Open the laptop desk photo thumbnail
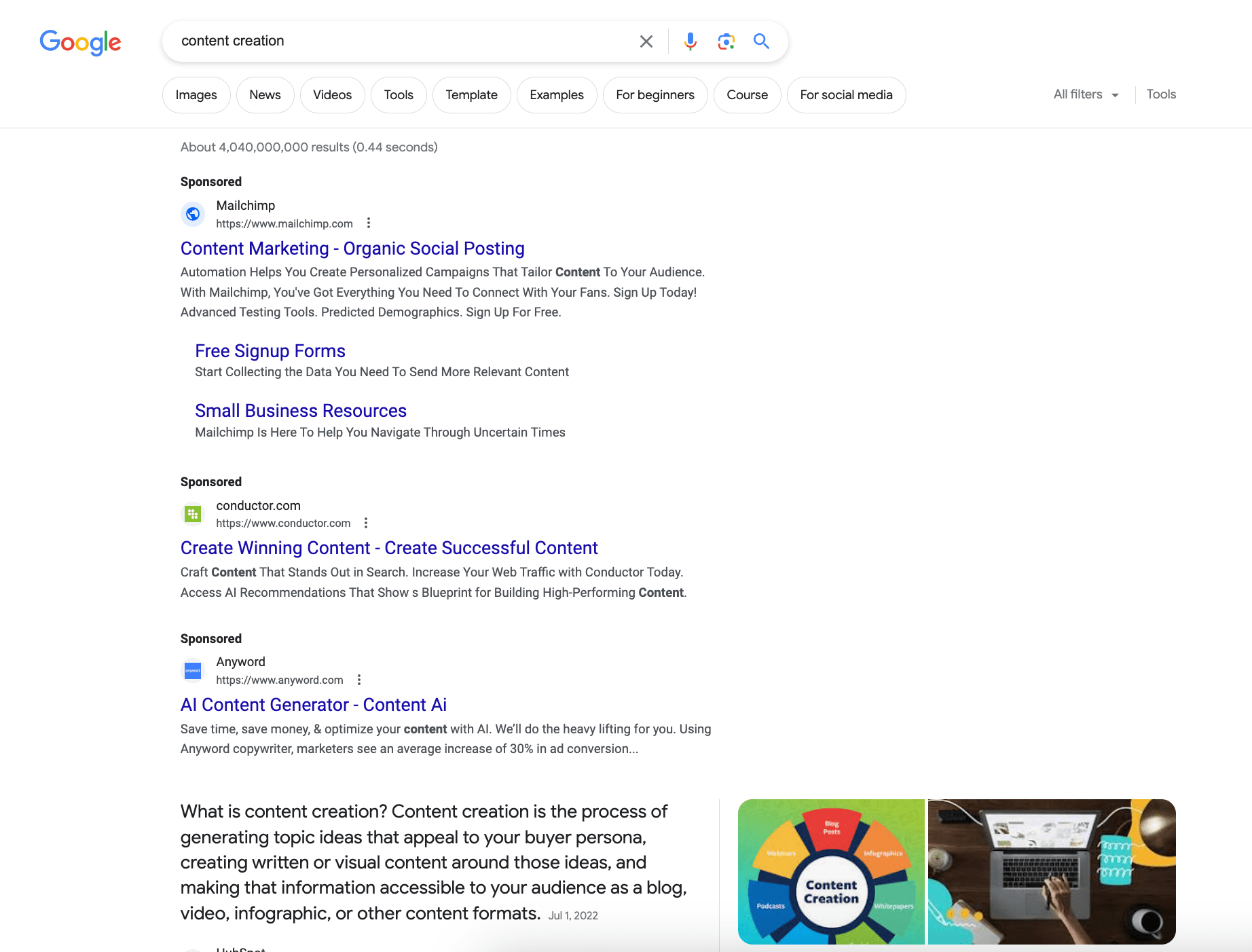This screenshot has width=1252, height=952. point(1052,872)
